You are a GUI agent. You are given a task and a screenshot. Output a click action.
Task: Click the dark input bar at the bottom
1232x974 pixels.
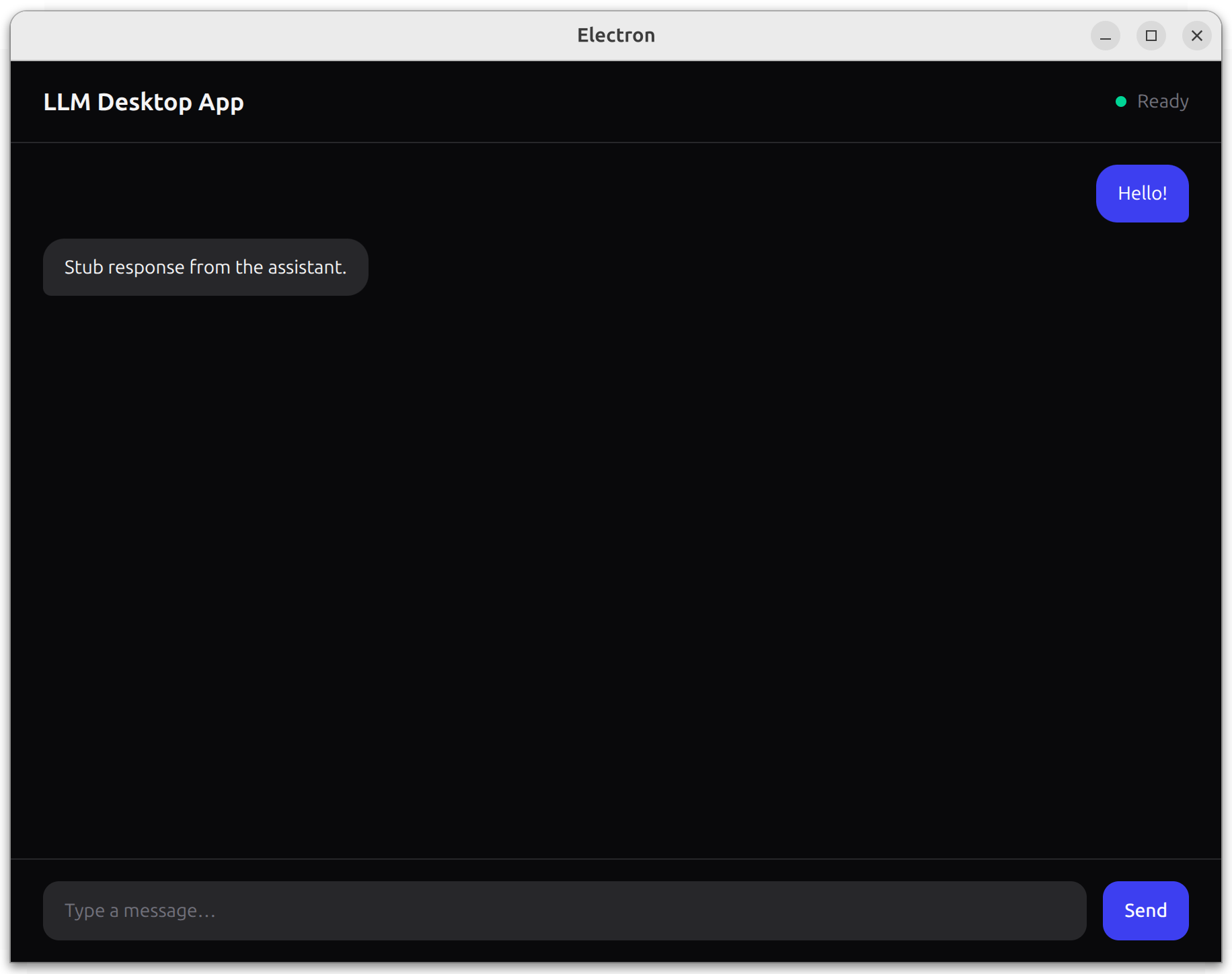tap(565, 911)
